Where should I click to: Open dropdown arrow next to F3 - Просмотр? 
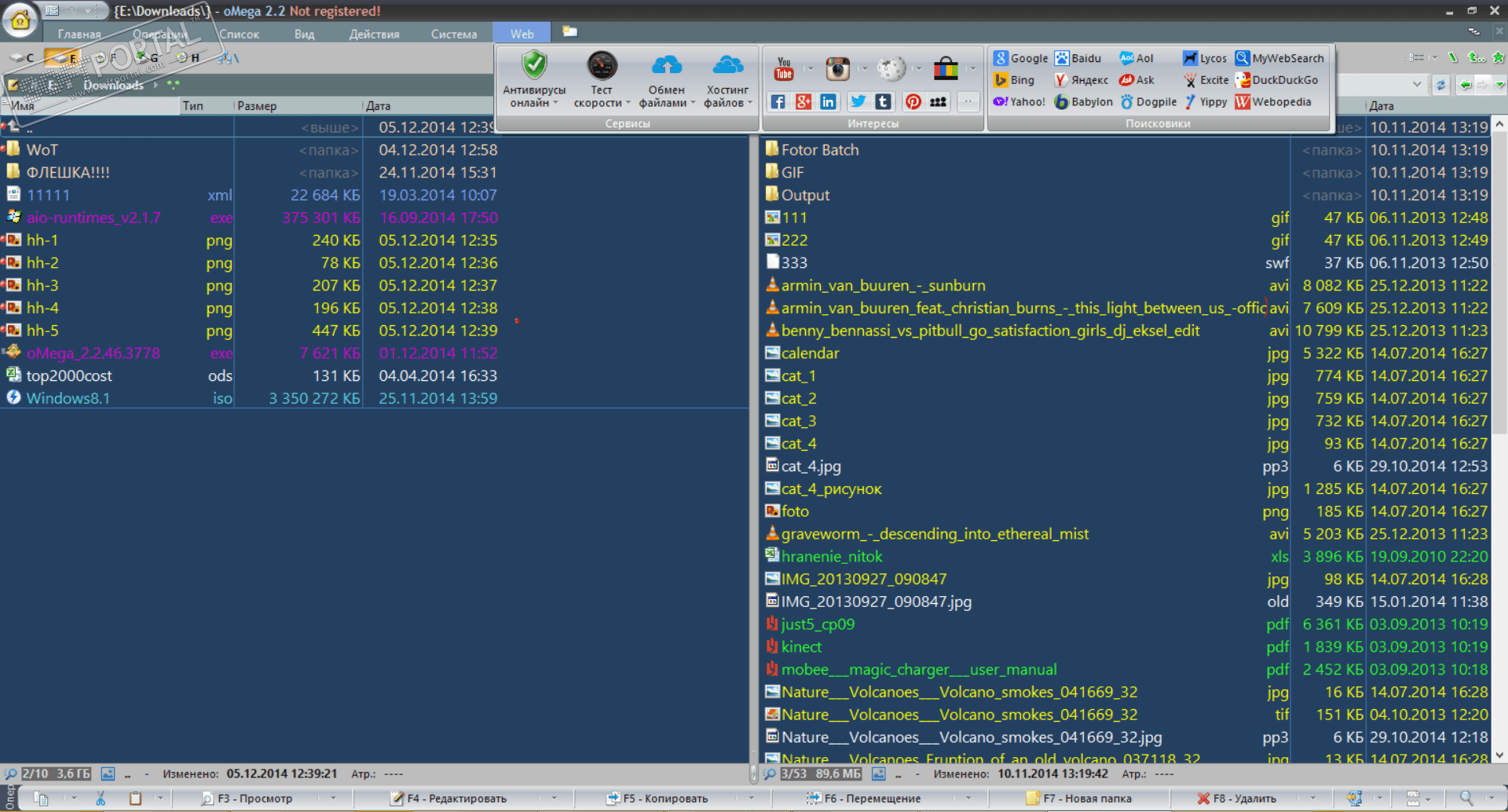(x=333, y=799)
